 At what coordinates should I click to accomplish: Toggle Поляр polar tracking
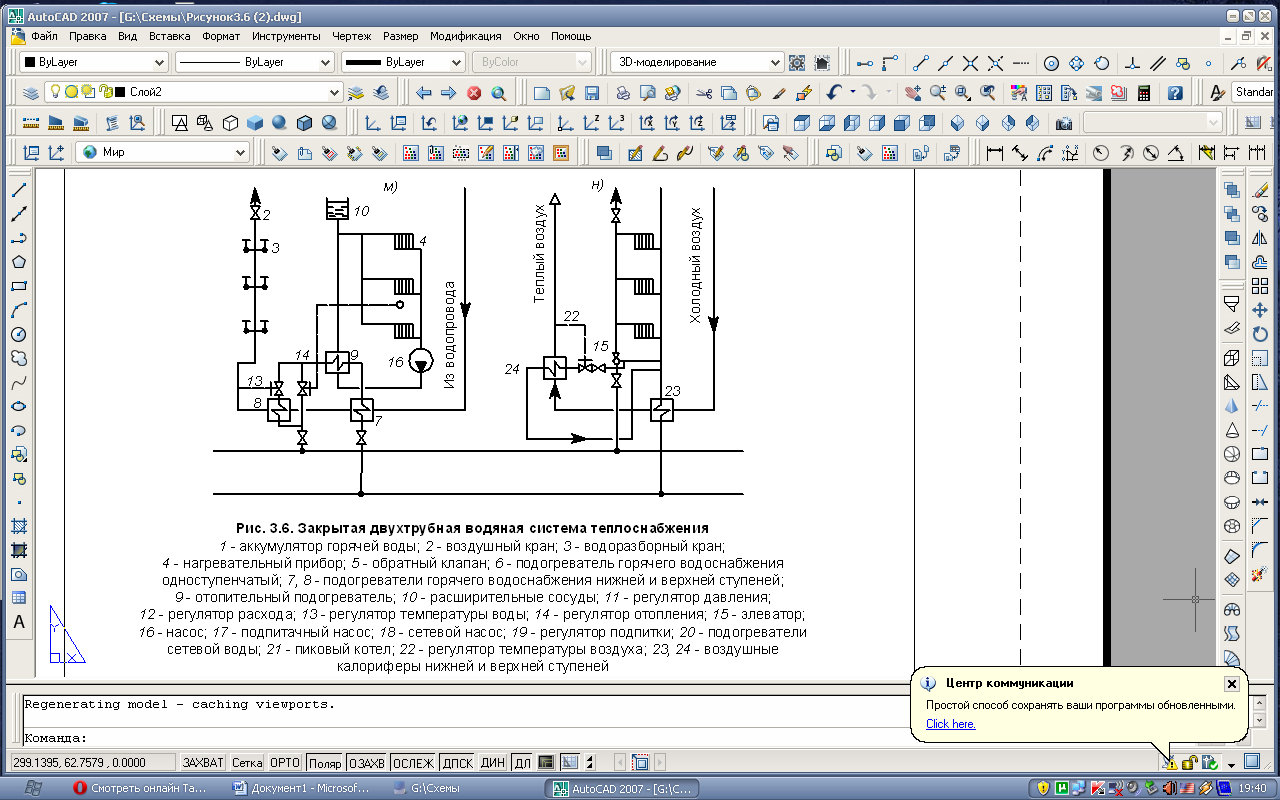pyautogui.click(x=324, y=763)
